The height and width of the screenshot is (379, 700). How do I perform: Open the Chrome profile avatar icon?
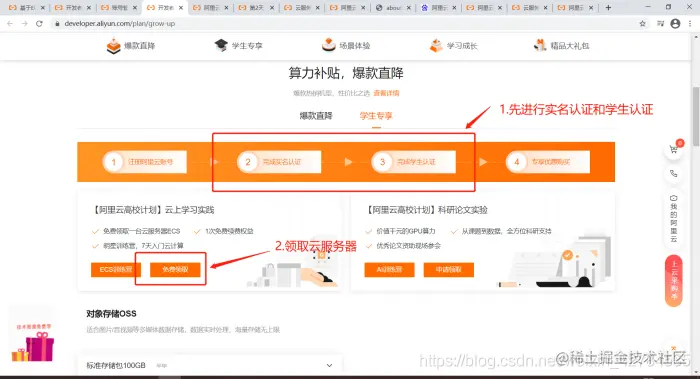(x=675, y=24)
